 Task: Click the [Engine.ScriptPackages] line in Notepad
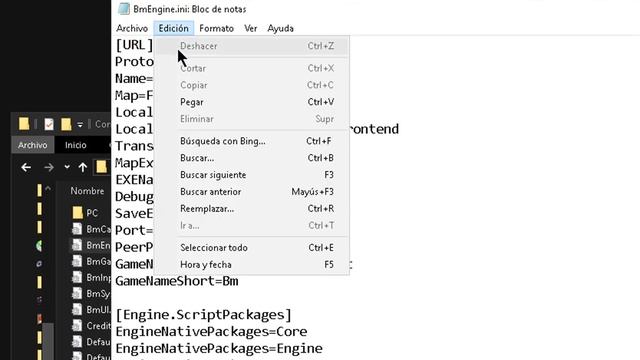[204, 315]
